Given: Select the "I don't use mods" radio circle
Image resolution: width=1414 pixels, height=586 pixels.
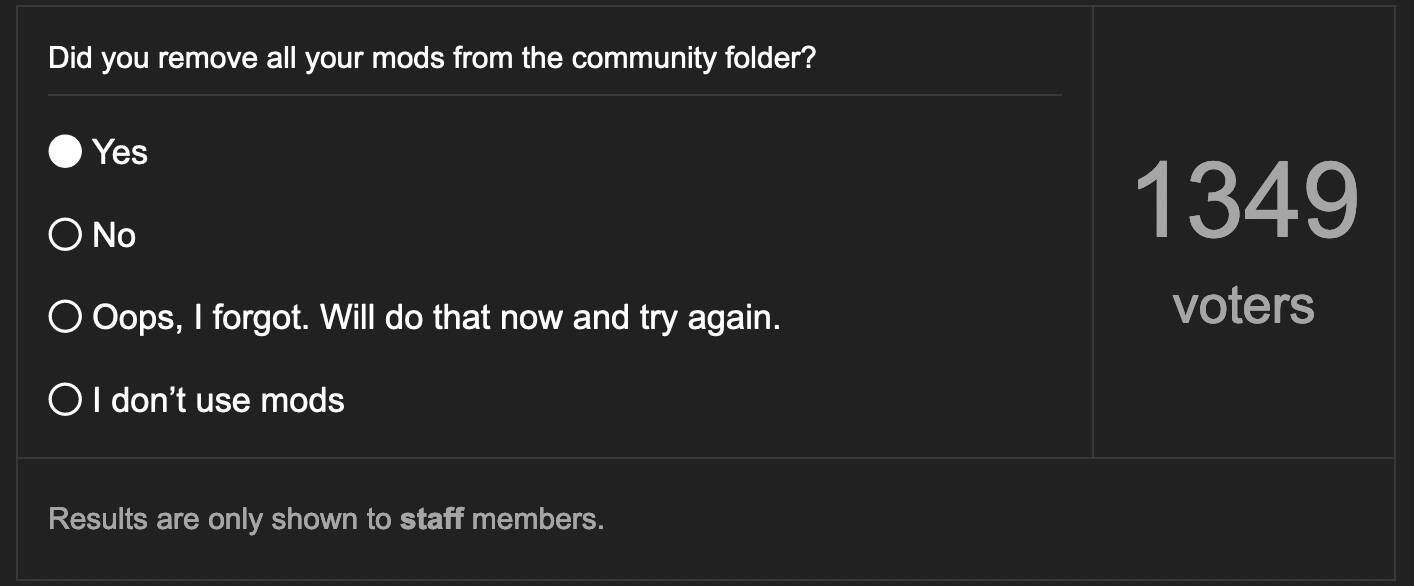Looking at the screenshot, I should [65, 400].
